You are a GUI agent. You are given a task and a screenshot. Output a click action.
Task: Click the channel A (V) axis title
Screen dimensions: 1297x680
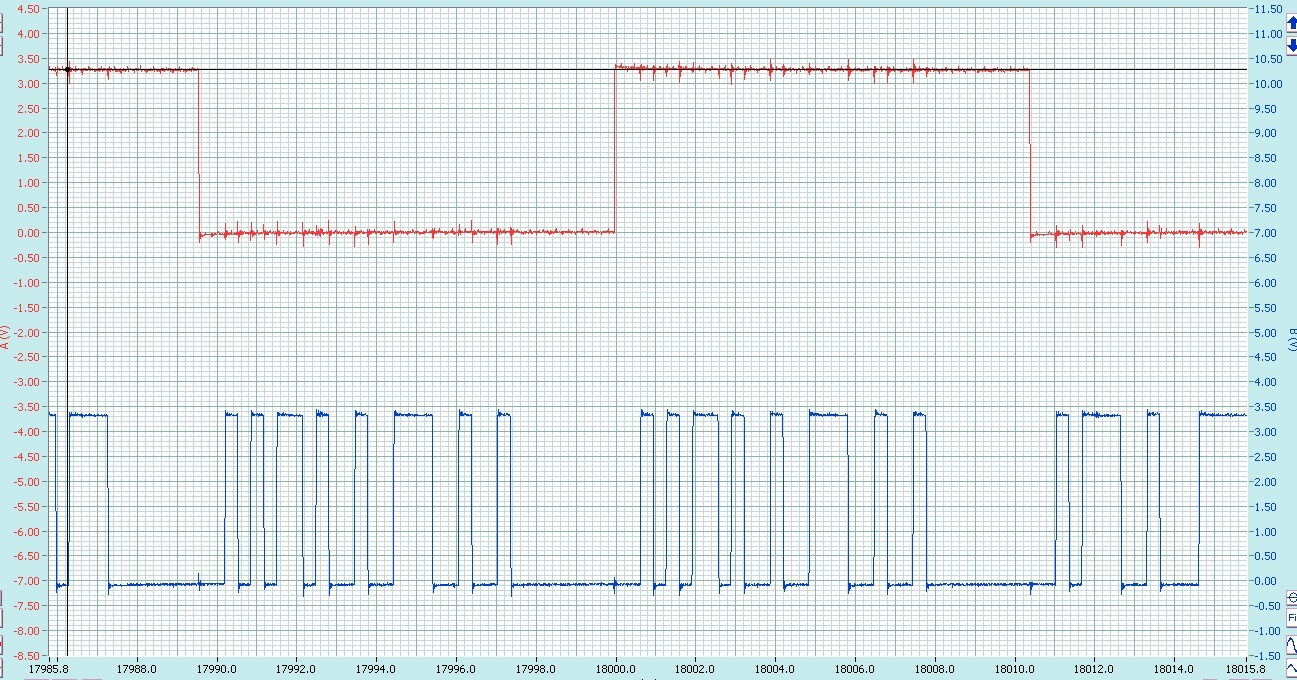[5, 339]
